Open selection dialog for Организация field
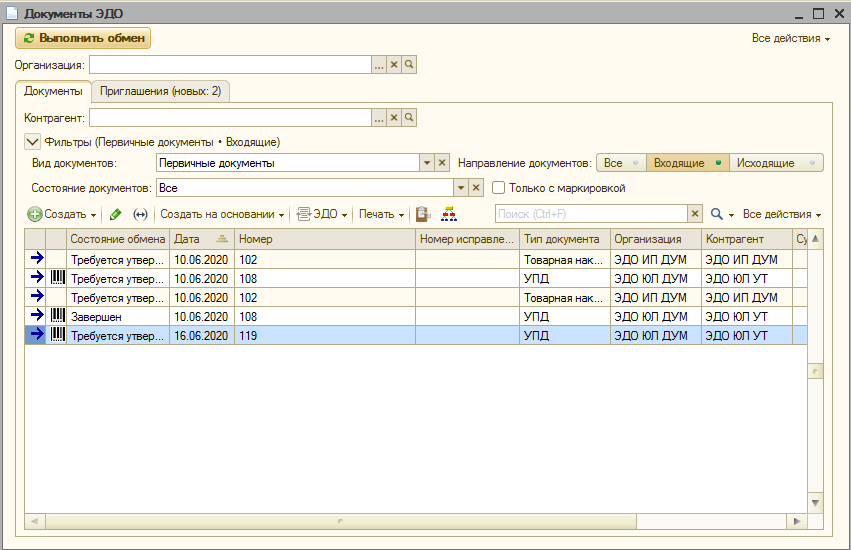Viewport: 851px width, 550px height. (379, 65)
